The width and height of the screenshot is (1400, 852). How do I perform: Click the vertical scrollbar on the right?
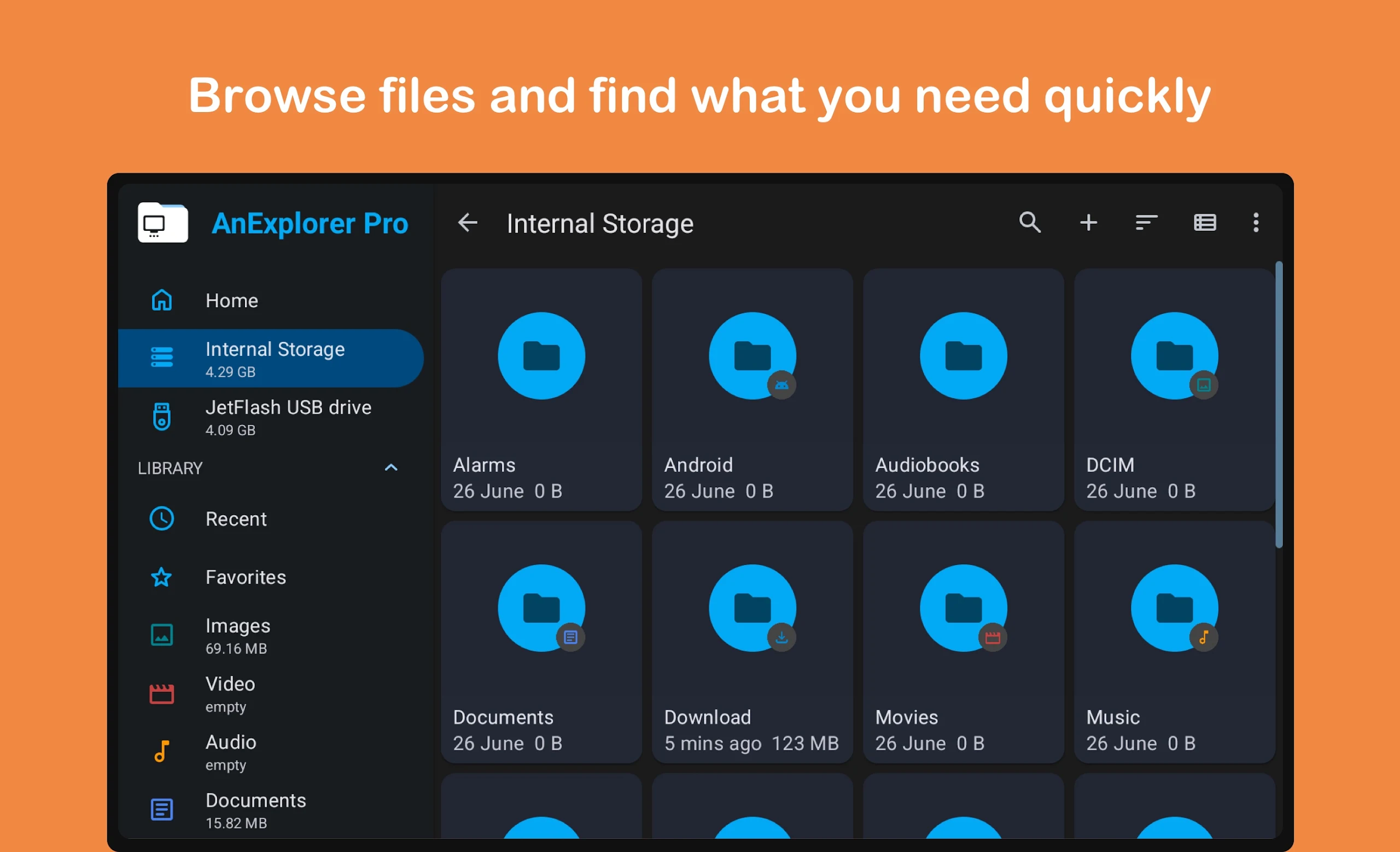1279,405
